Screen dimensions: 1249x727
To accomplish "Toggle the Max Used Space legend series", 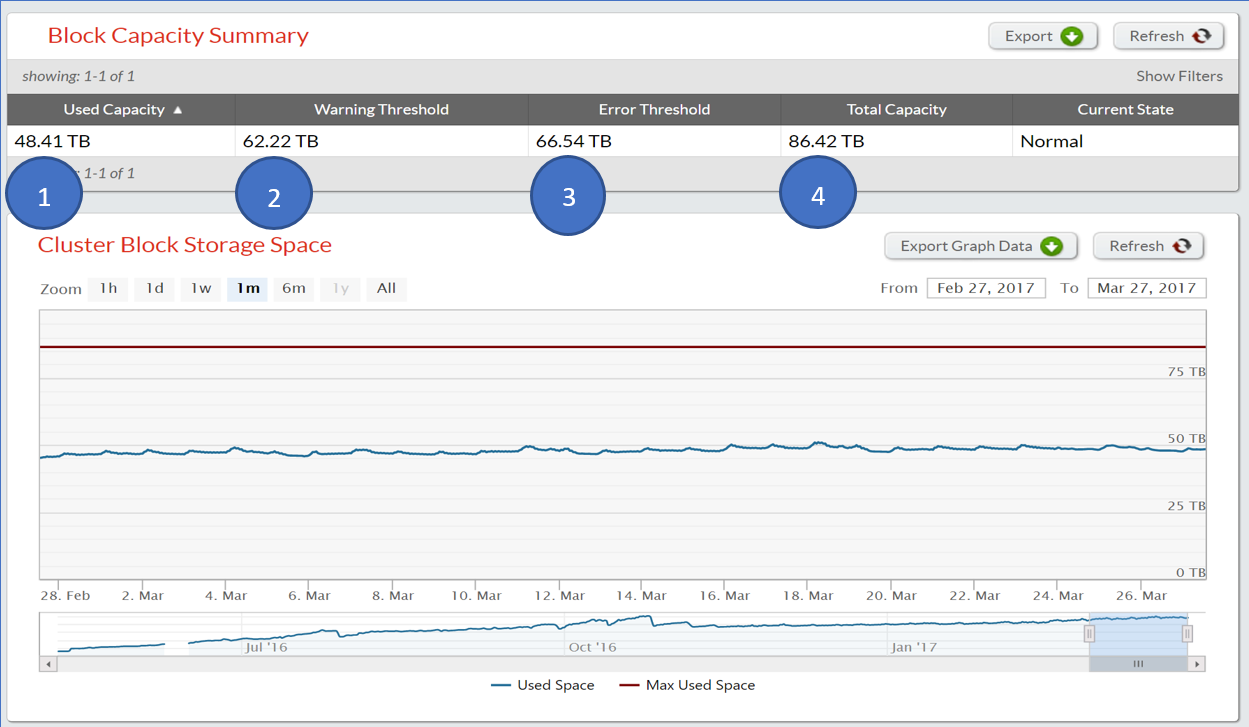I will [687, 685].
